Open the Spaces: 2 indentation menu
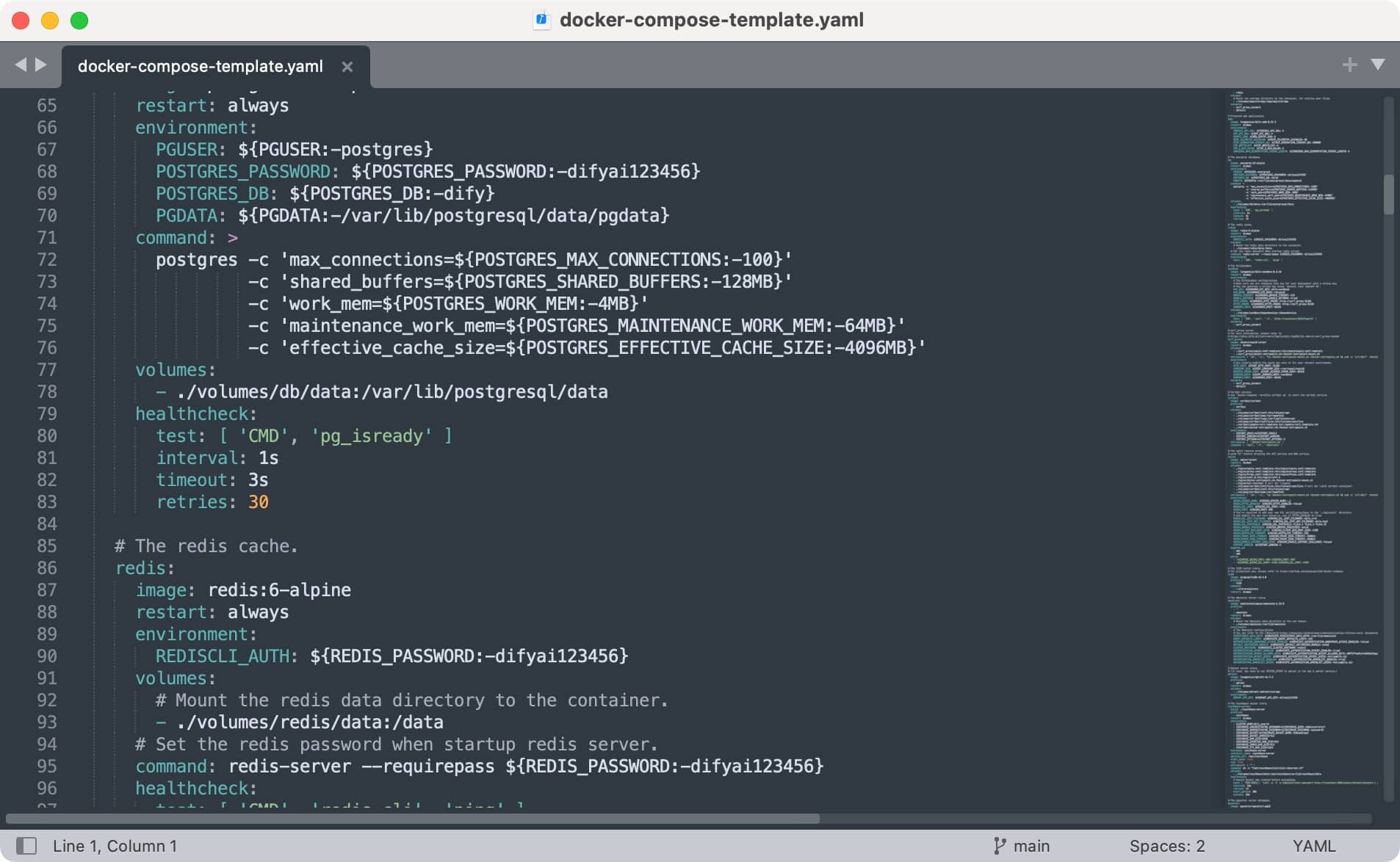This screenshot has height=862, width=1400. (1166, 846)
